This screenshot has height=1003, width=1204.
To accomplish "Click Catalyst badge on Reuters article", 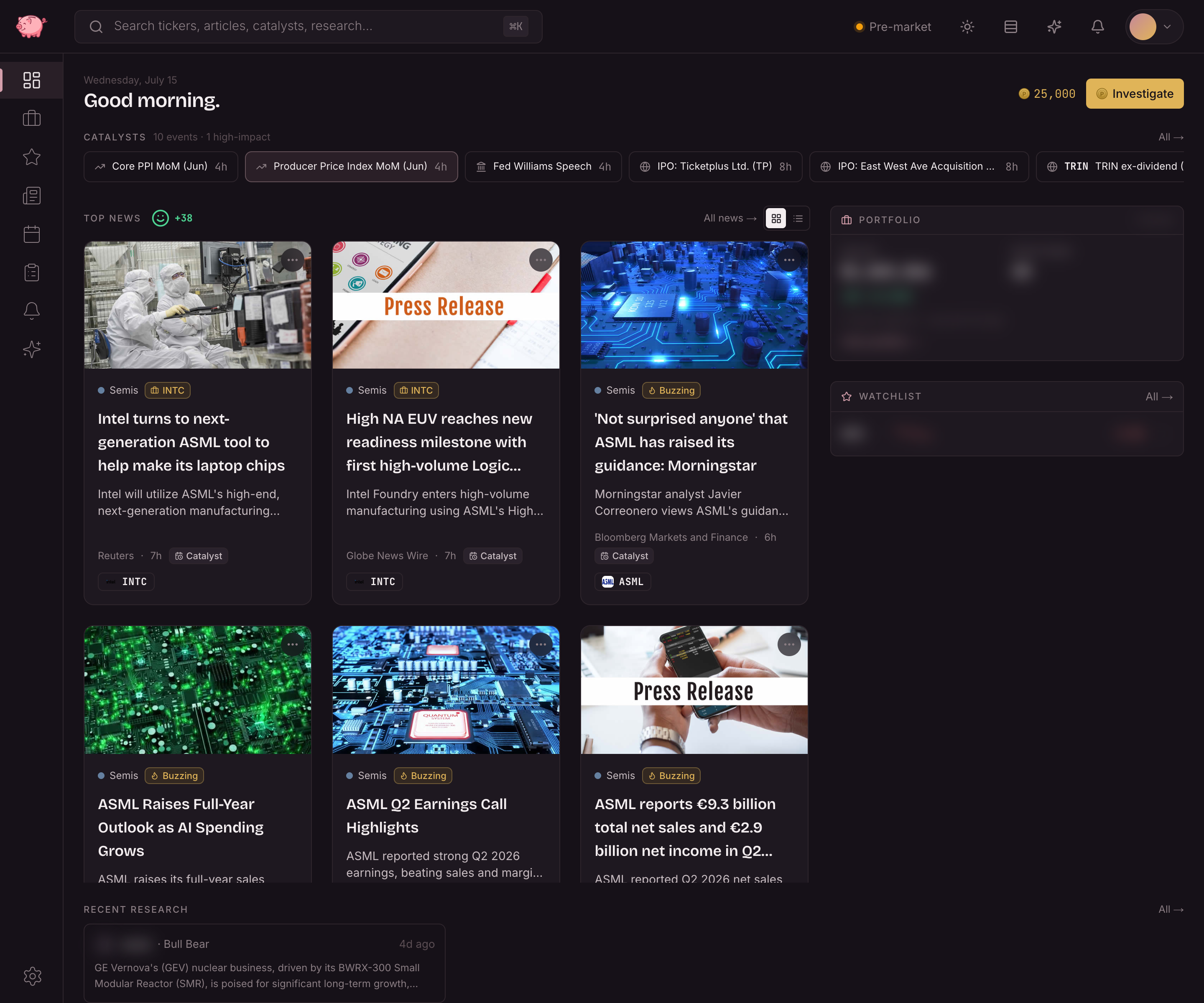I will (199, 556).
